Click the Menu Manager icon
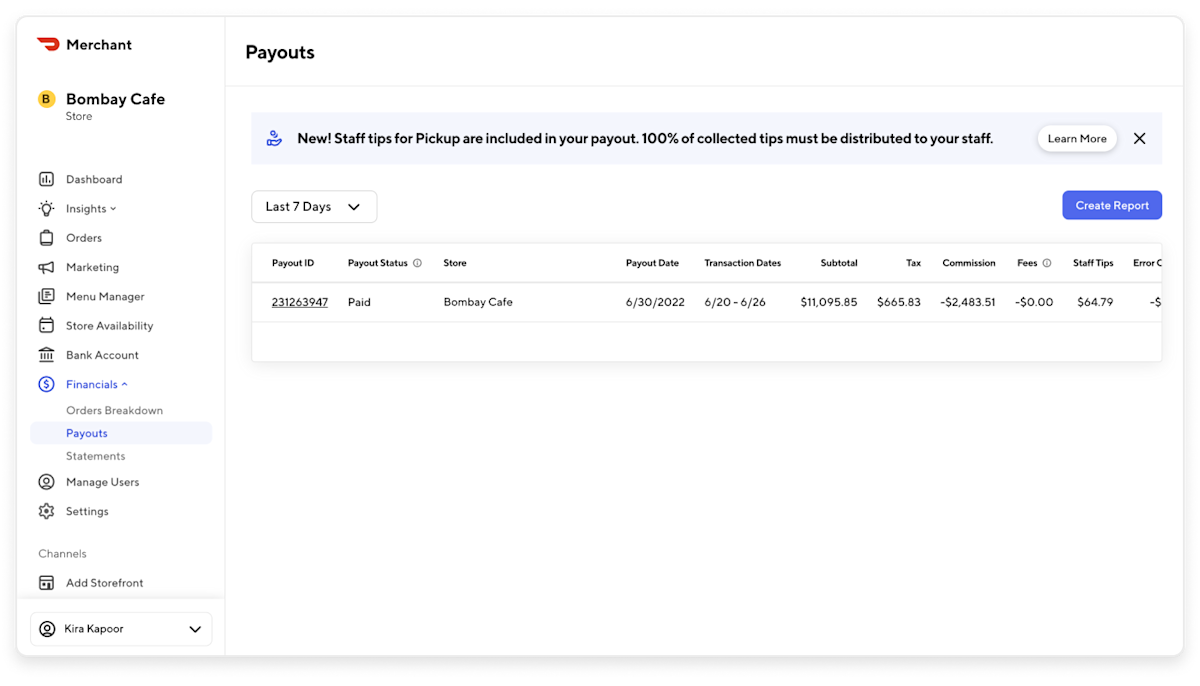Image resolution: width=1200 pixels, height=686 pixels. (46, 296)
